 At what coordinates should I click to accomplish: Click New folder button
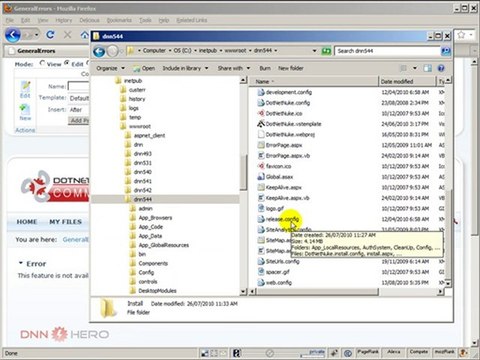click(291, 68)
